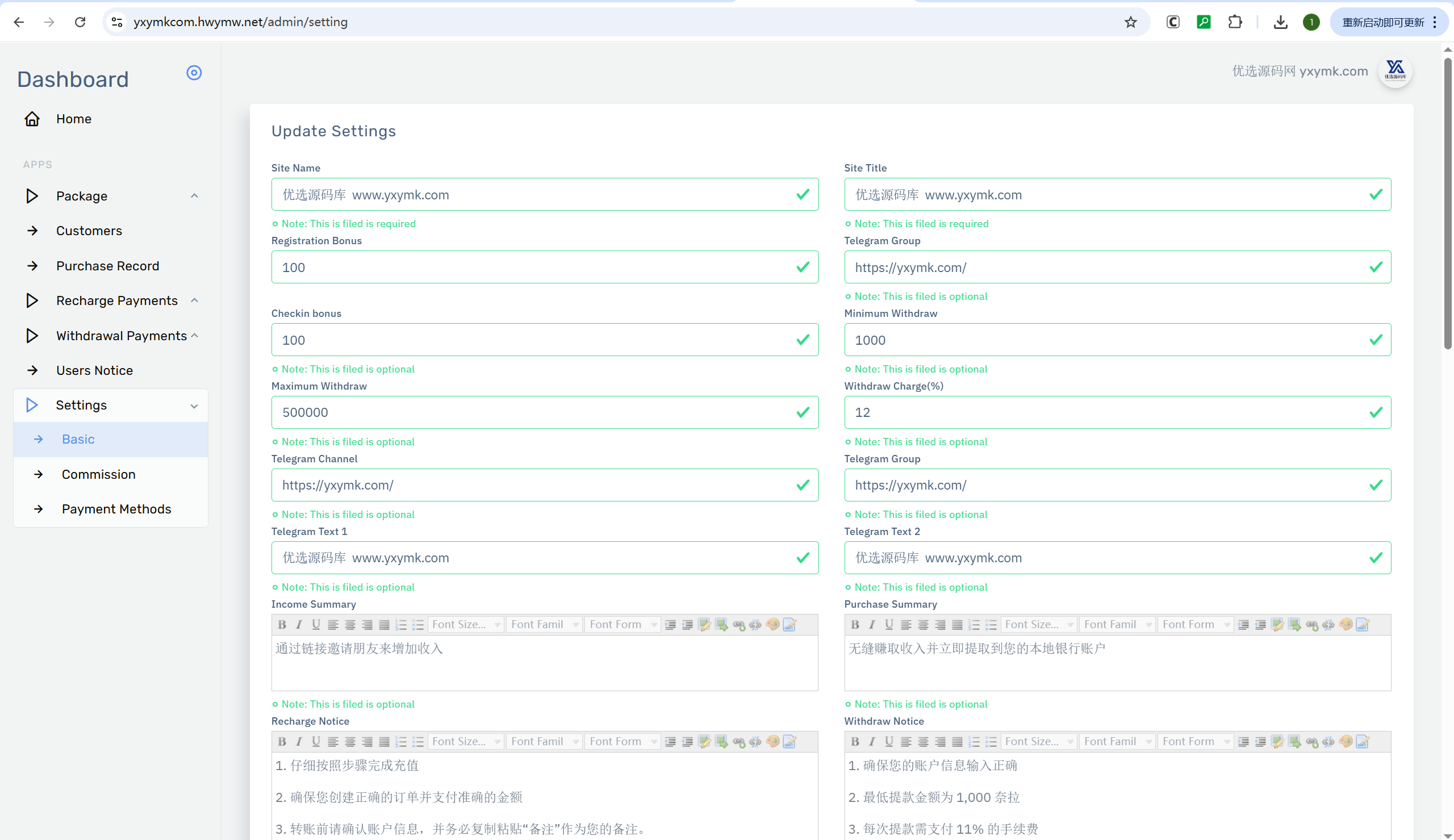This screenshot has height=840, width=1454.
Task: Click the Home icon in sidebar
Action: coord(32,119)
